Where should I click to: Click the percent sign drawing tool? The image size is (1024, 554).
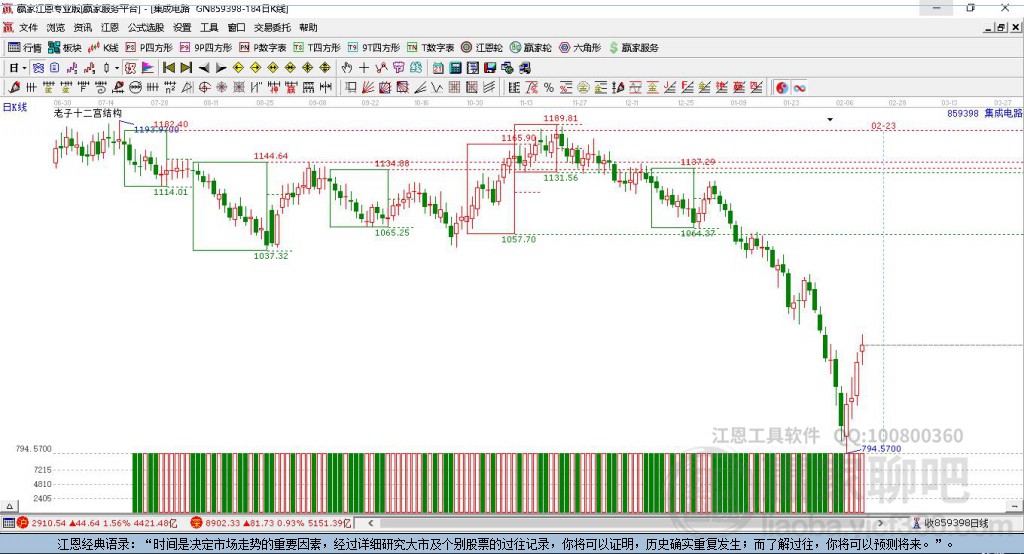pyautogui.click(x=548, y=87)
